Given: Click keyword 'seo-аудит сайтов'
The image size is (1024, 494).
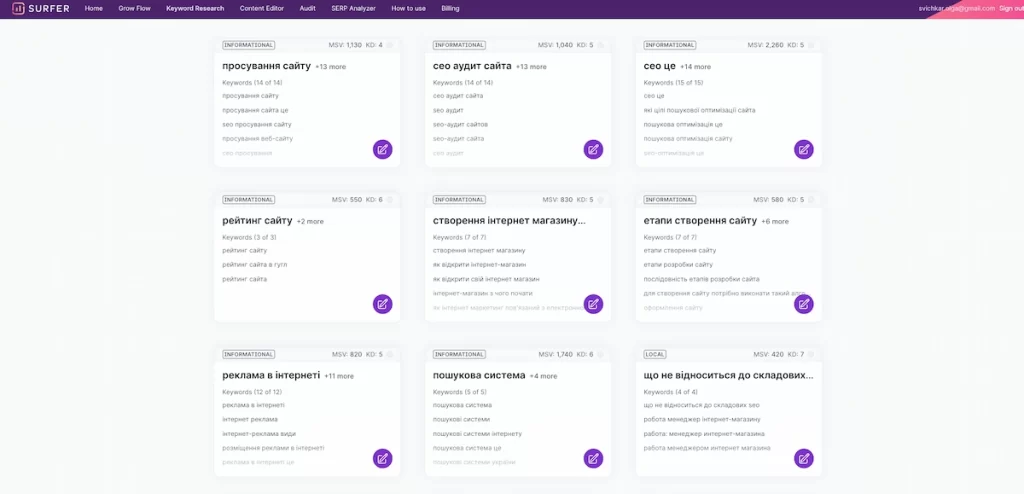Looking at the screenshot, I should (460, 124).
